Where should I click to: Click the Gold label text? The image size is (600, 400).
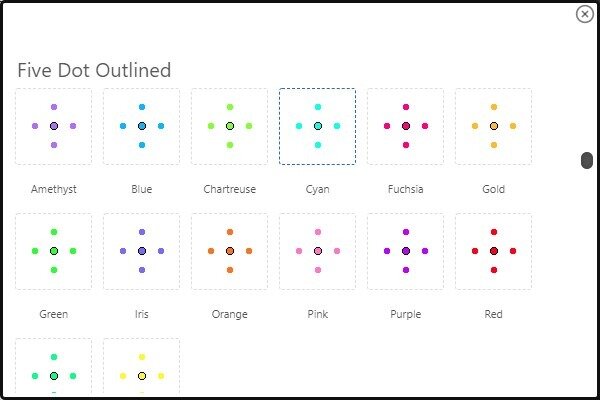coord(494,189)
